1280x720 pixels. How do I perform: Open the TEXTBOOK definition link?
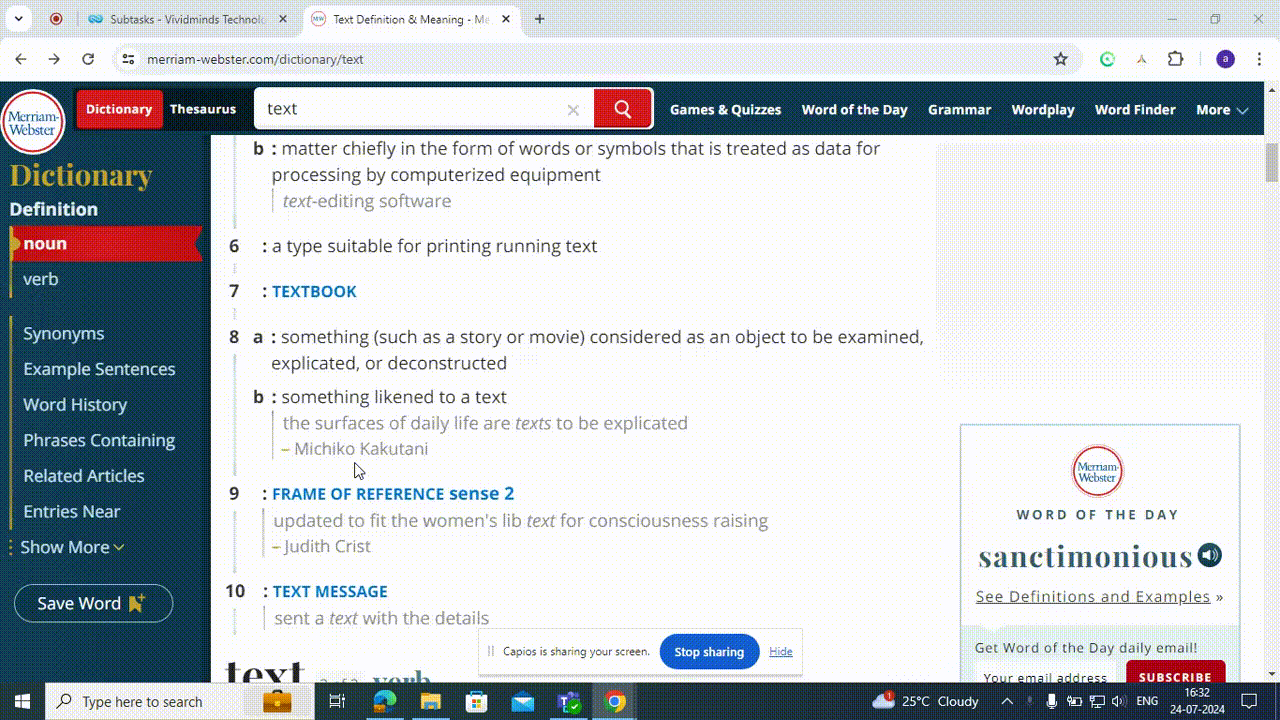[x=314, y=291]
